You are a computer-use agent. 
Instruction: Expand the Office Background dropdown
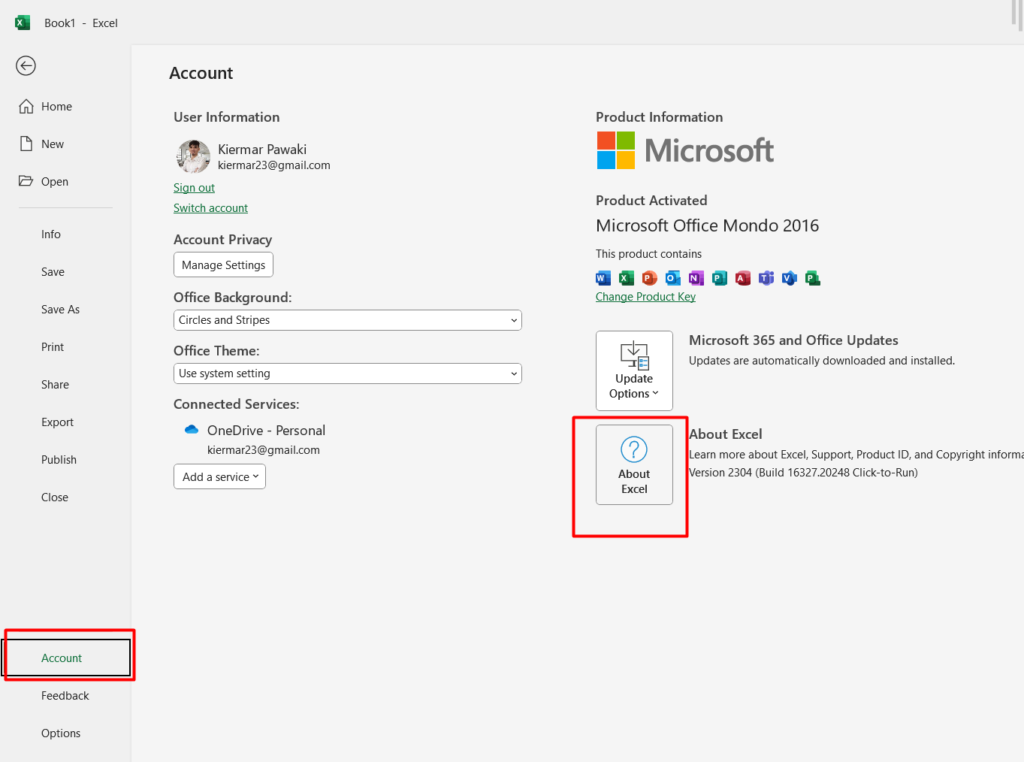[x=347, y=320]
